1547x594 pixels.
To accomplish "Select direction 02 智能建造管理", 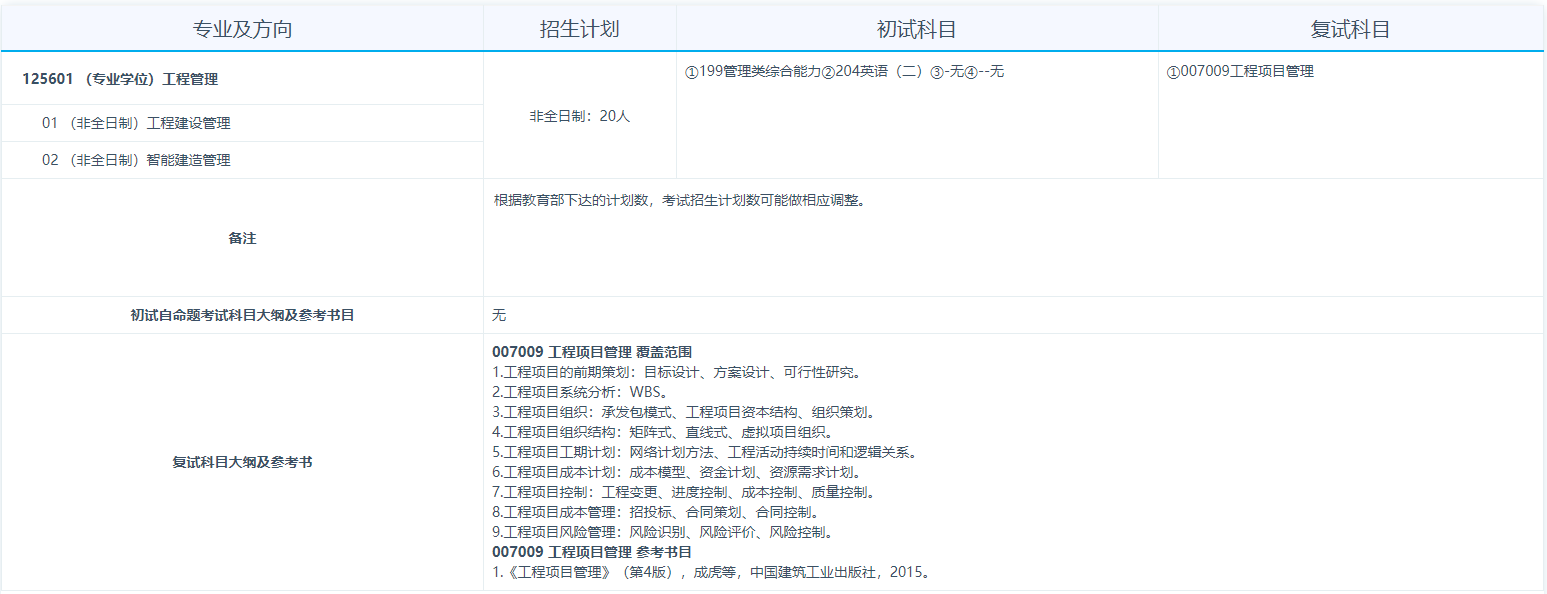I will pos(136,160).
